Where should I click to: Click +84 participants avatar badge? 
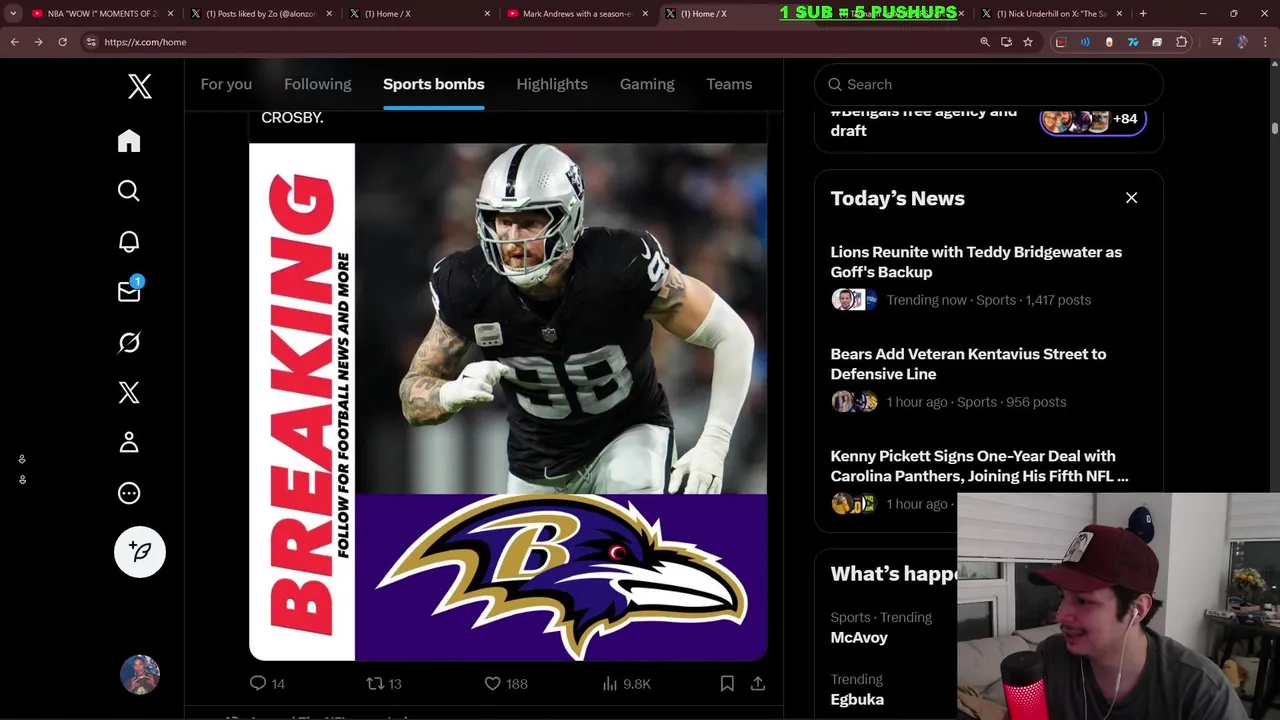pos(1092,120)
